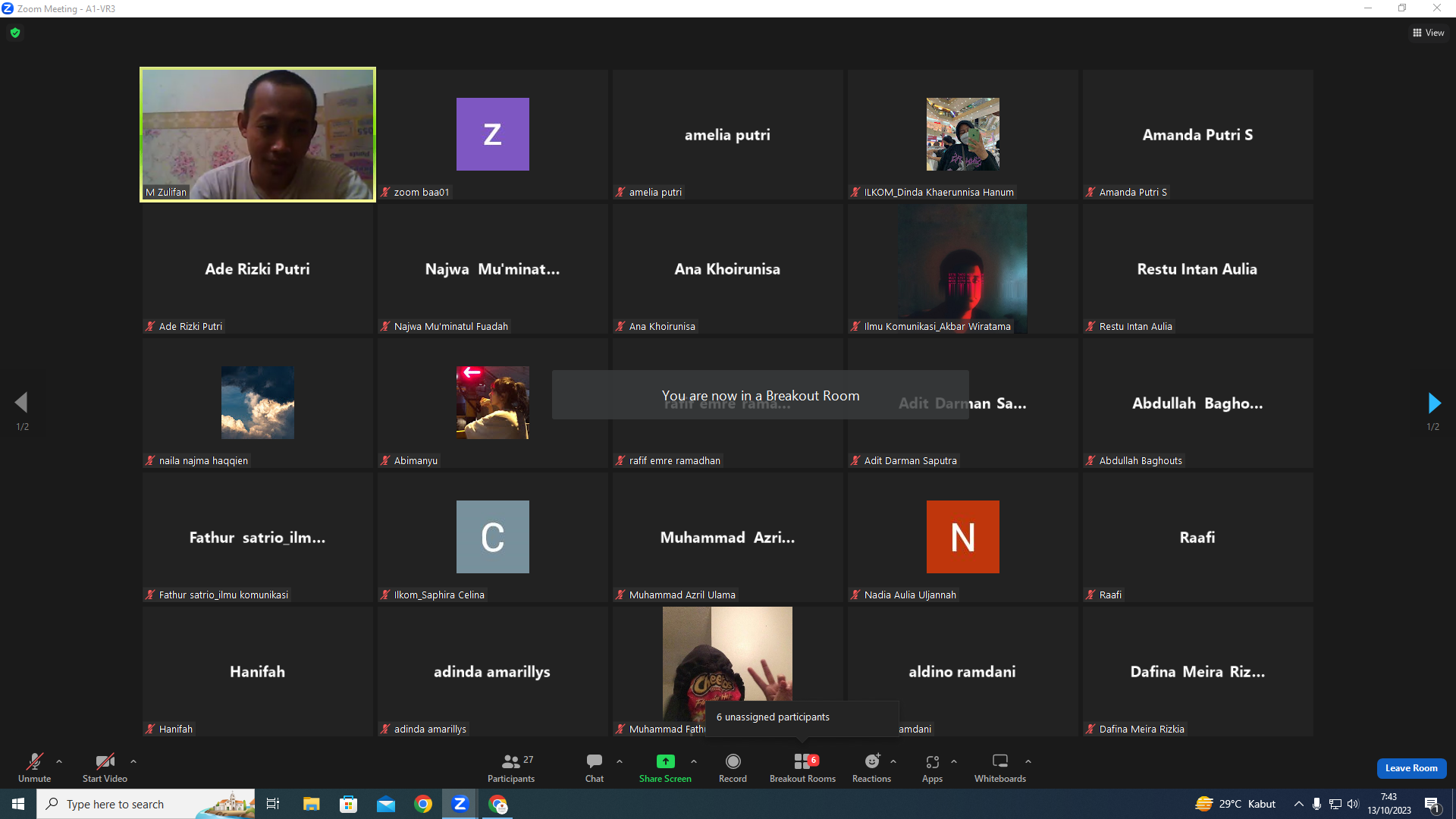Viewport: 1456px width, 819px height.
Task: Start Video with the camera toggle
Action: coord(105,767)
